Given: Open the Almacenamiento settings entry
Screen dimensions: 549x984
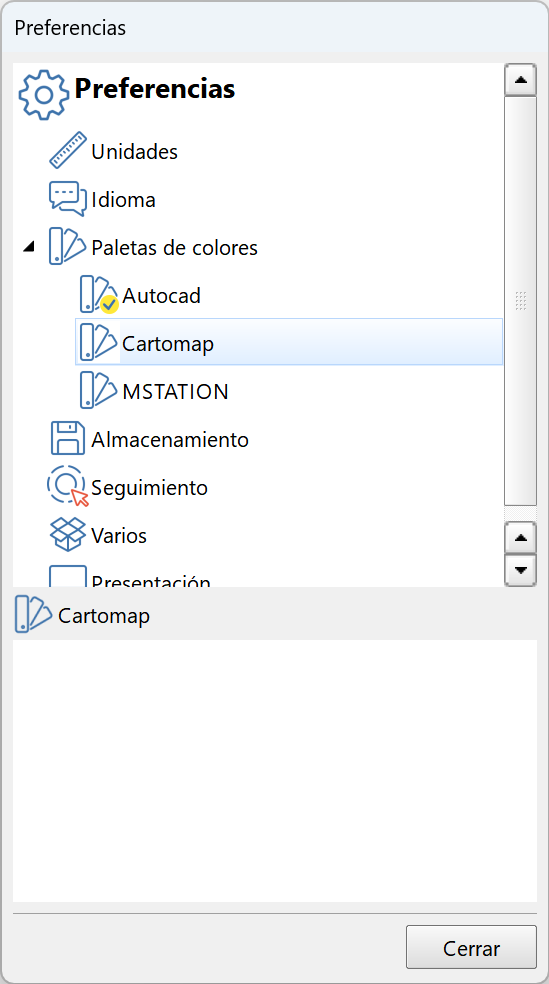Looking at the screenshot, I should (x=170, y=439).
